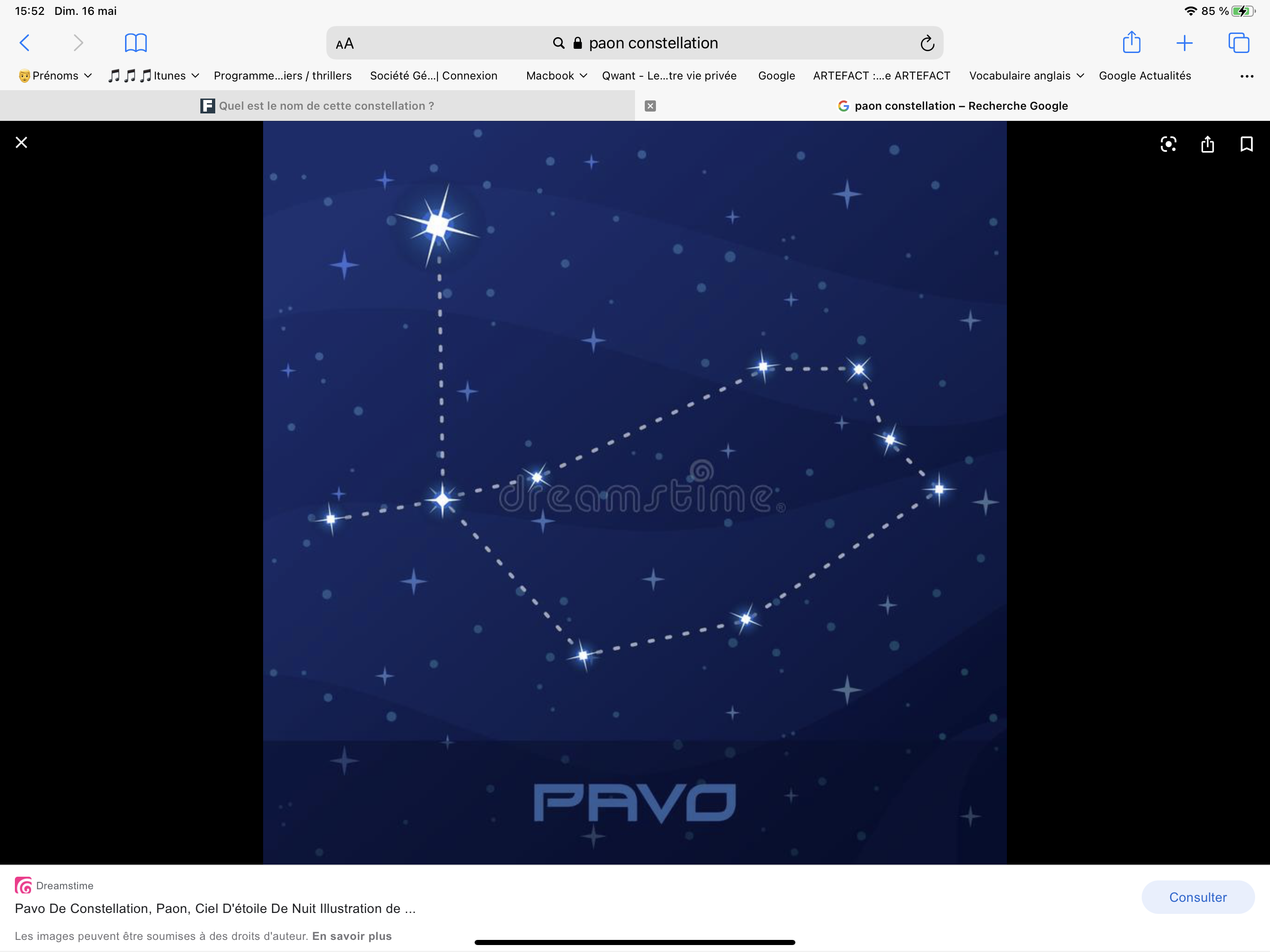1270x952 pixels.
Task: Go back to previous page
Action: [24, 43]
